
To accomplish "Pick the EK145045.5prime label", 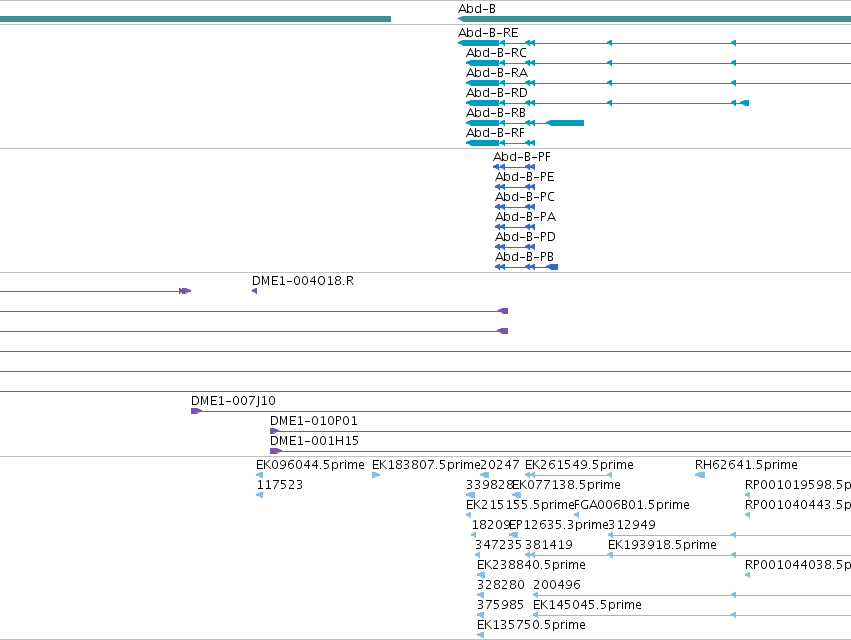I will click(x=587, y=606).
